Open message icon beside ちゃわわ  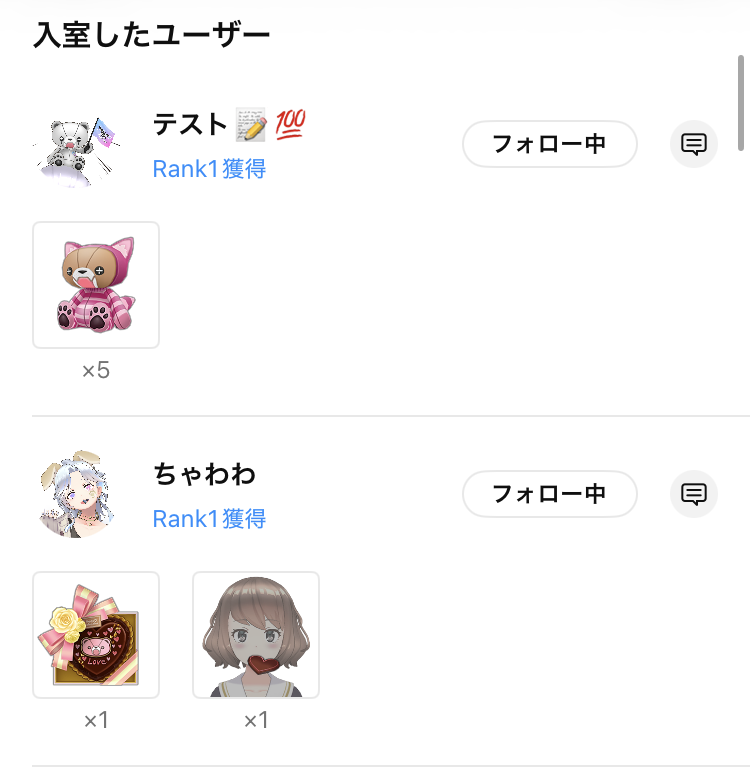[x=694, y=494]
